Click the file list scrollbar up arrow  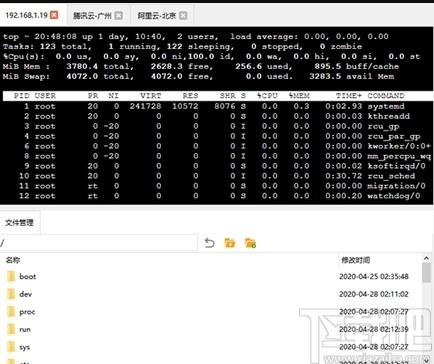[x=426, y=258]
